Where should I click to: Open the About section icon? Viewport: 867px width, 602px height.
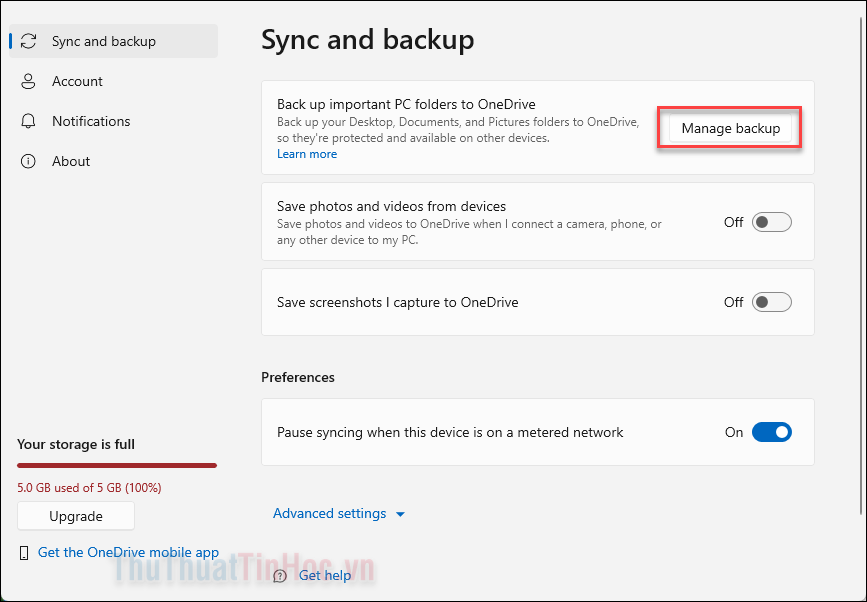[28, 161]
